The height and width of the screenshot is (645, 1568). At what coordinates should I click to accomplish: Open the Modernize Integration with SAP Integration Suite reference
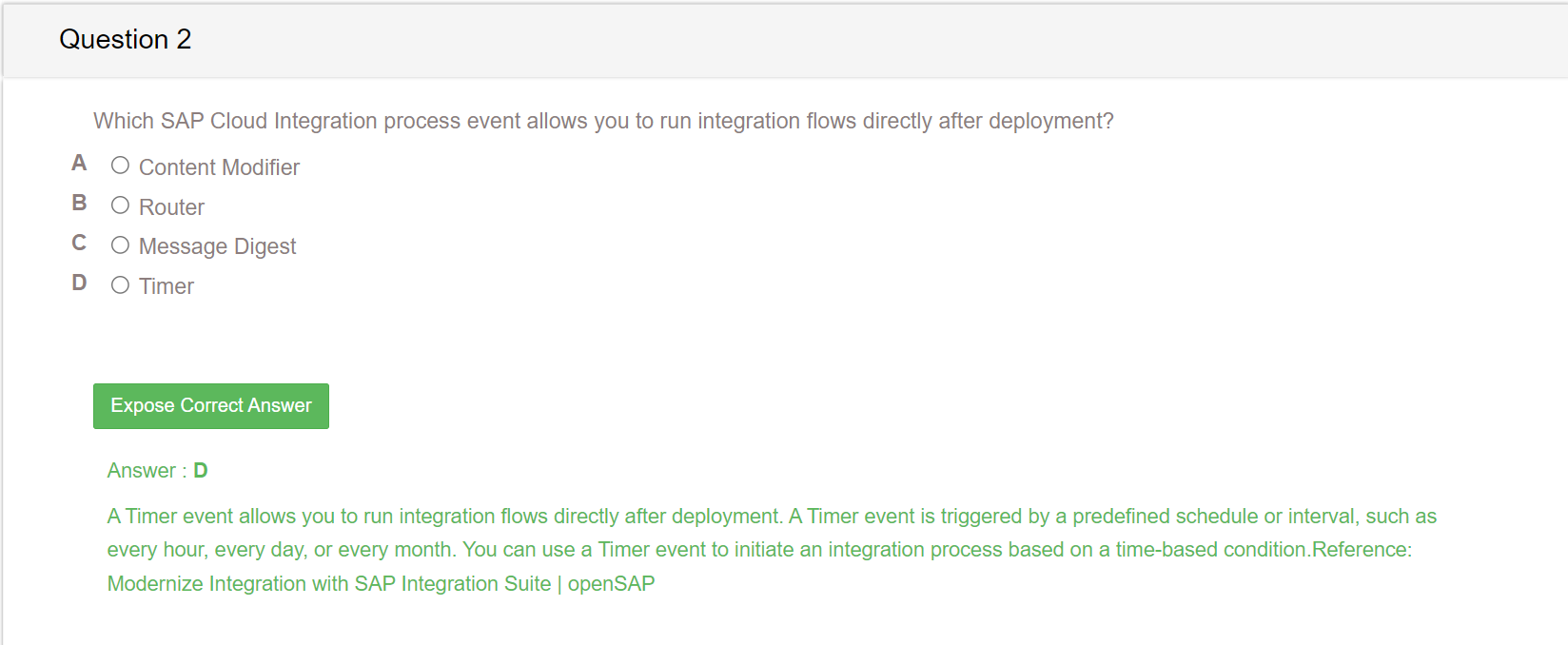click(x=381, y=584)
